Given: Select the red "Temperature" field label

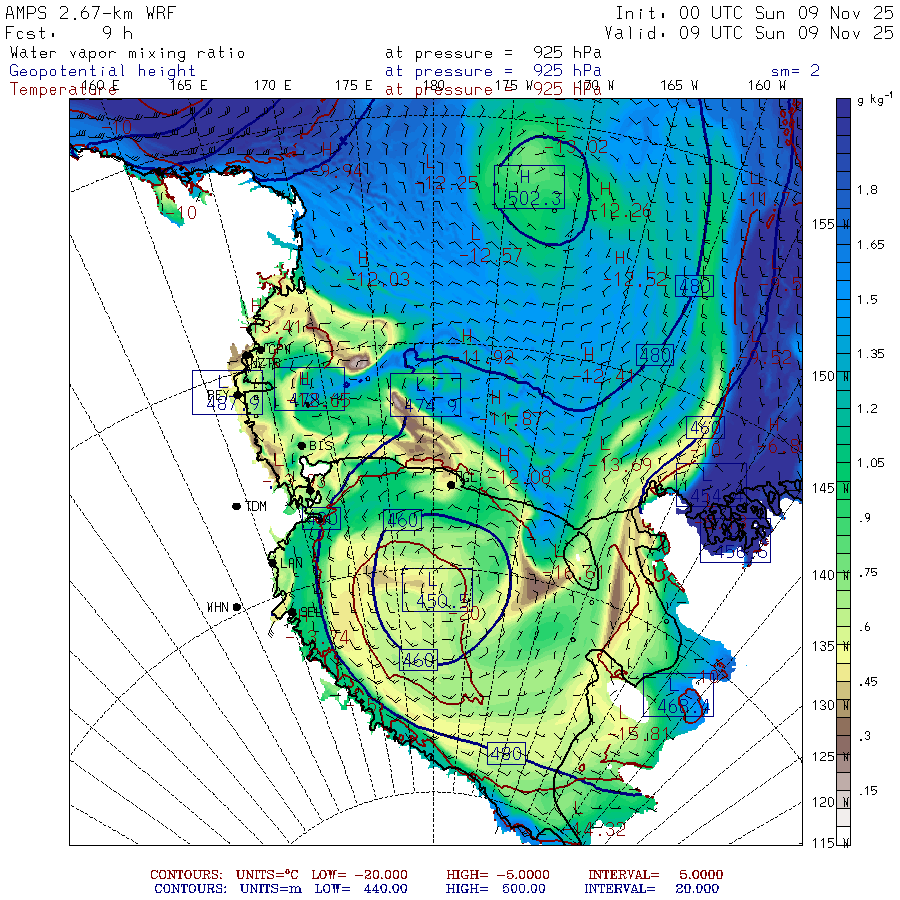Looking at the screenshot, I should pos(63,90).
